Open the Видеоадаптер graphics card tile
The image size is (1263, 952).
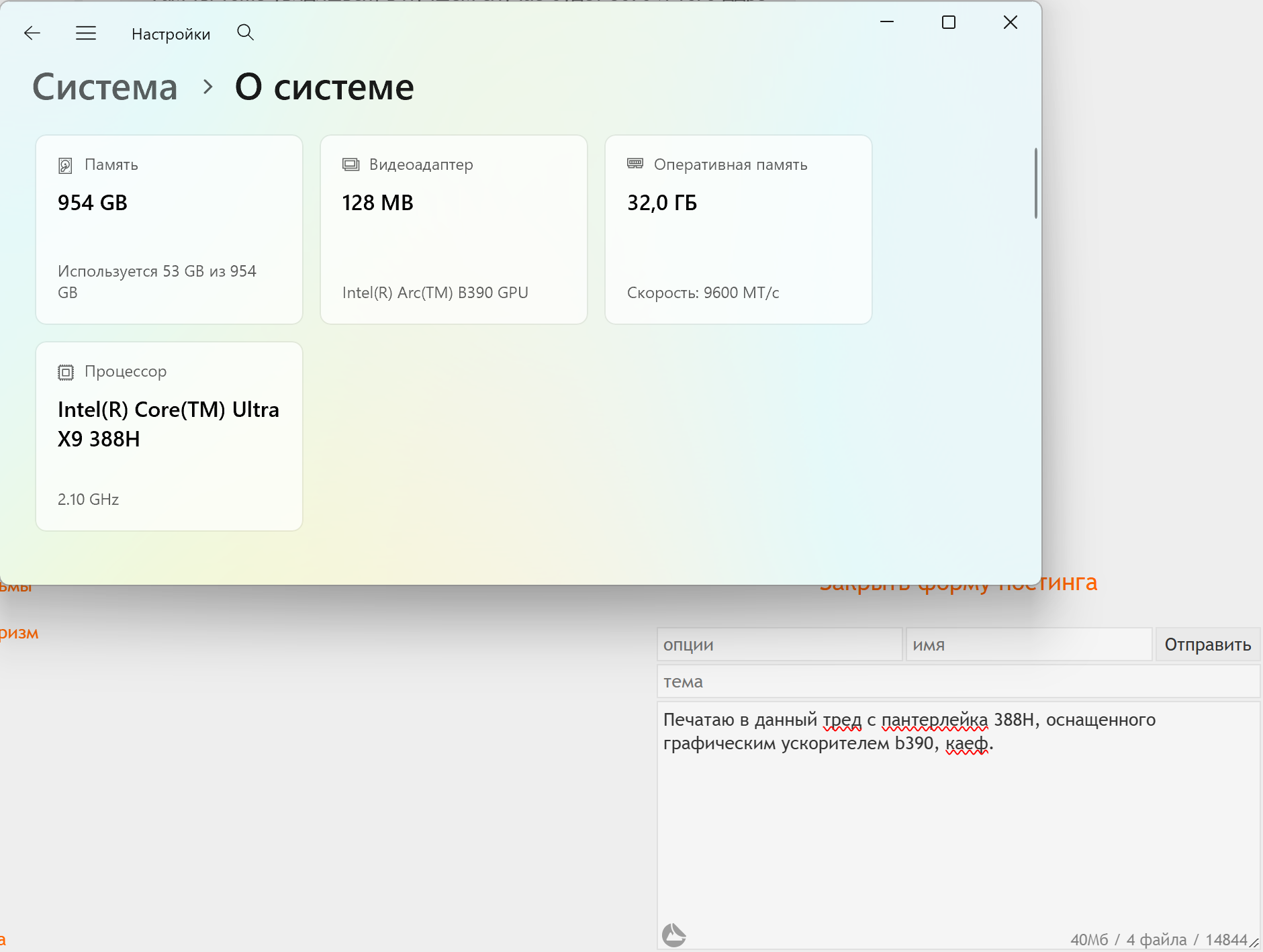[x=454, y=230]
